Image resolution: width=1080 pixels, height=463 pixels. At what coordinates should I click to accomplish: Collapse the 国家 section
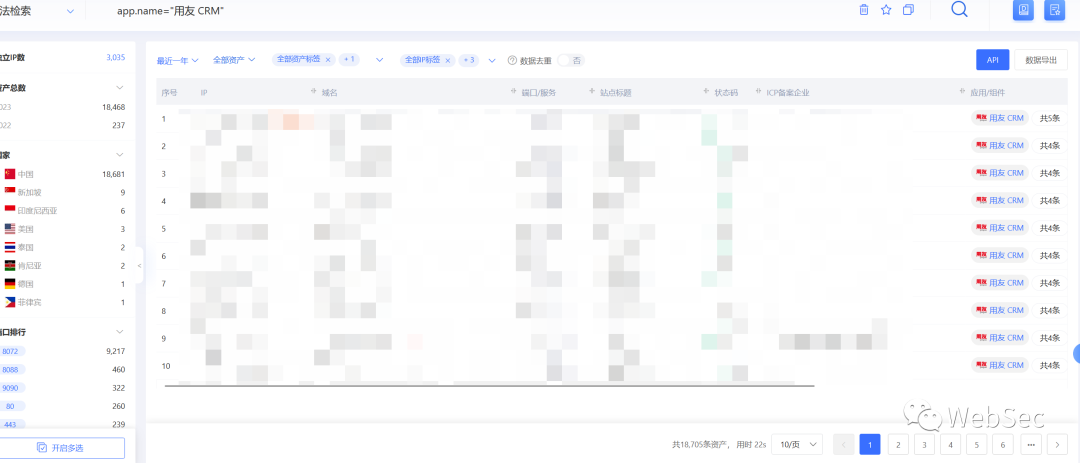(120, 154)
